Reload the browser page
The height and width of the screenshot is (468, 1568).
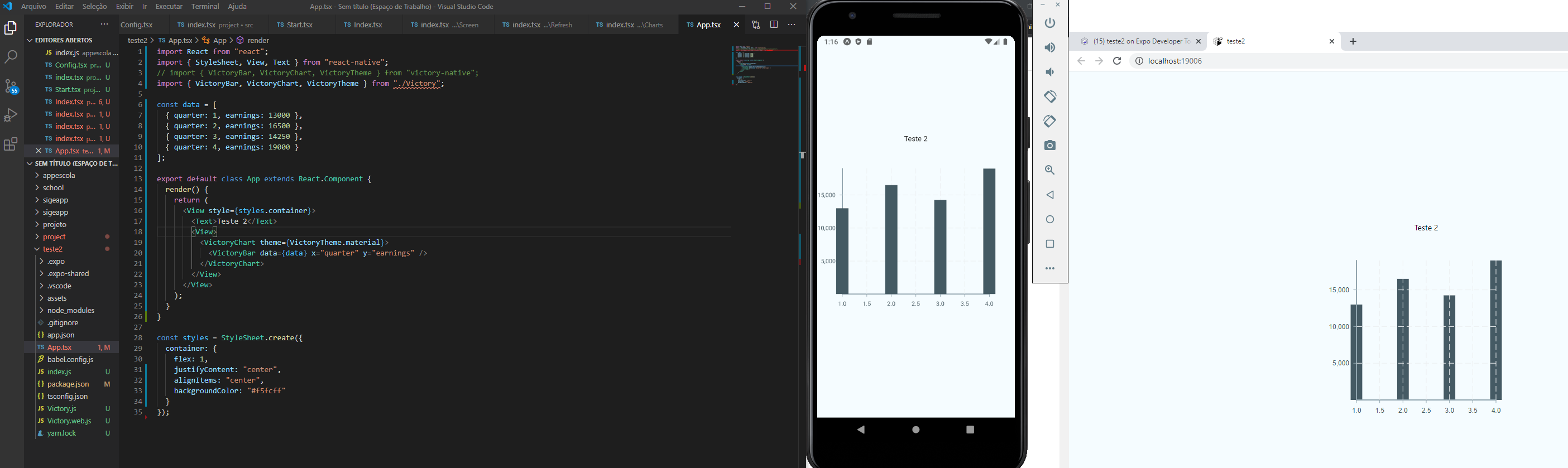click(x=1117, y=61)
